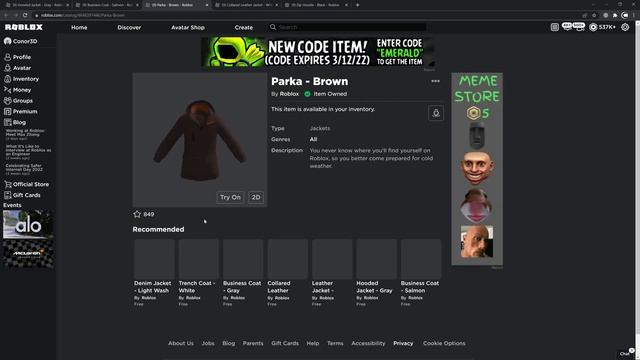Click the brown parka preview image
Screen dimensions: 640x360
[200, 140]
